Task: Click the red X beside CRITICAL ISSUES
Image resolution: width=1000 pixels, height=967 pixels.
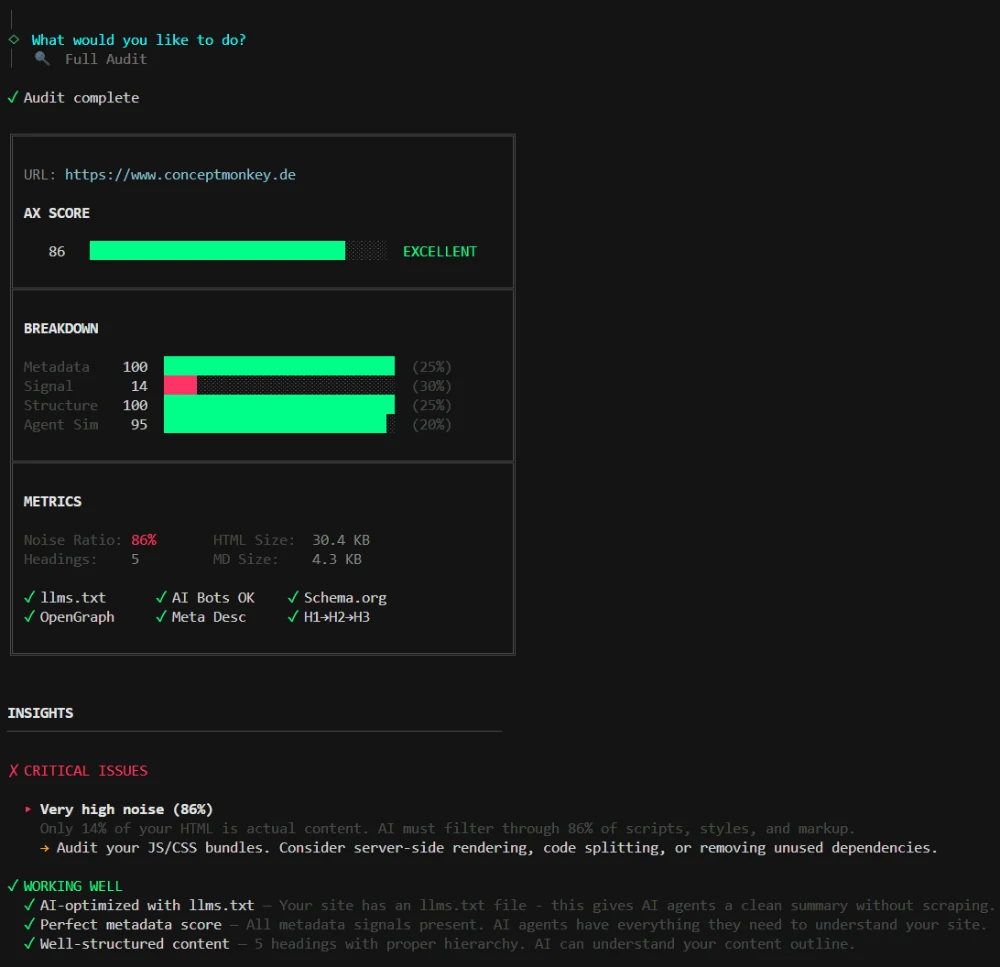Action: (13, 770)
